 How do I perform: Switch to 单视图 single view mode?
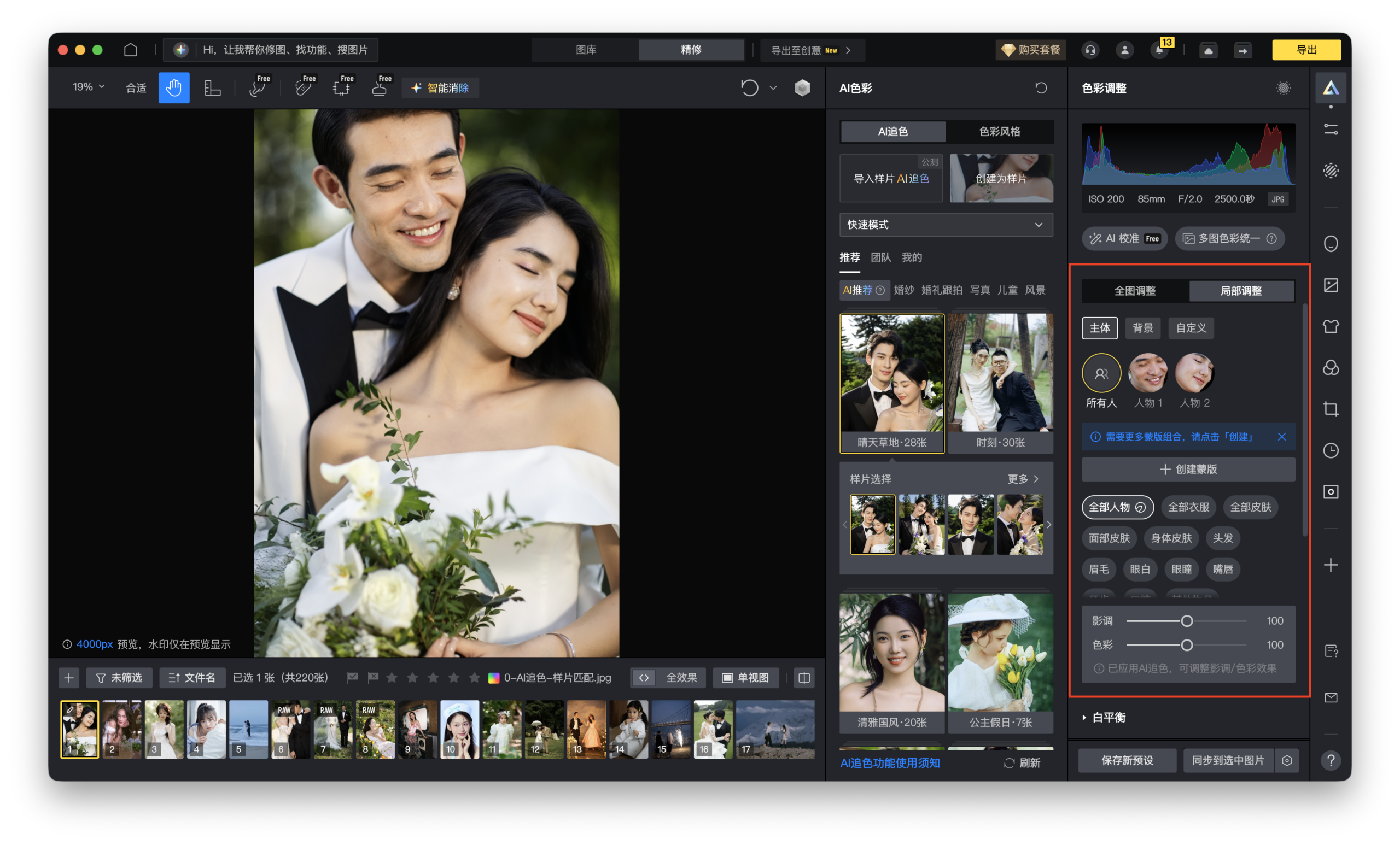click(745, 678)
